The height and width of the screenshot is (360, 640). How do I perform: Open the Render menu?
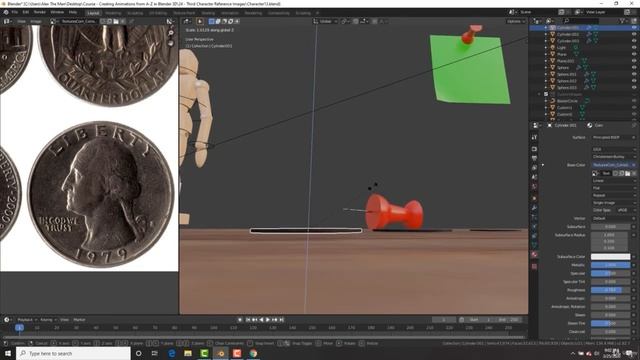pos(40,12)
